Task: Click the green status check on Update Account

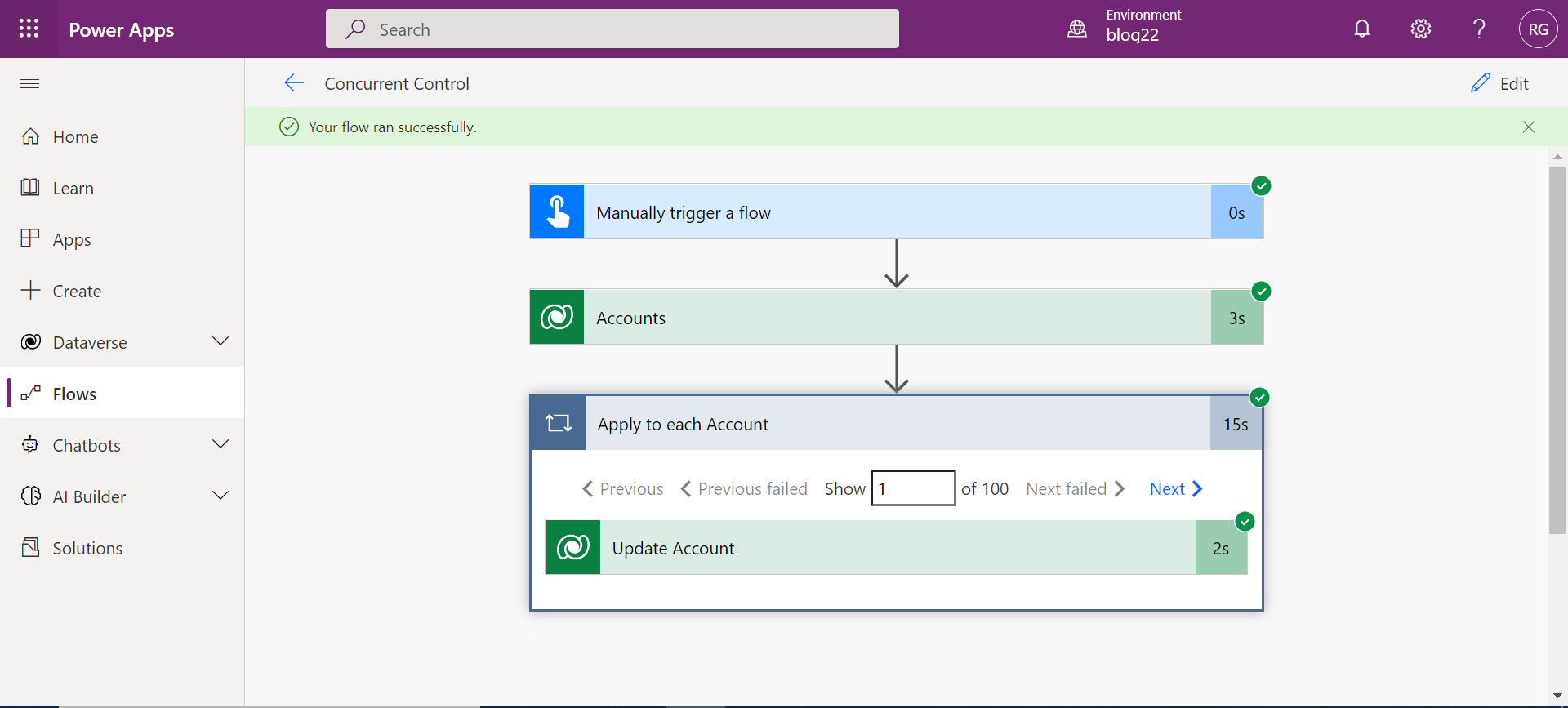Action: click(1245, 521)
